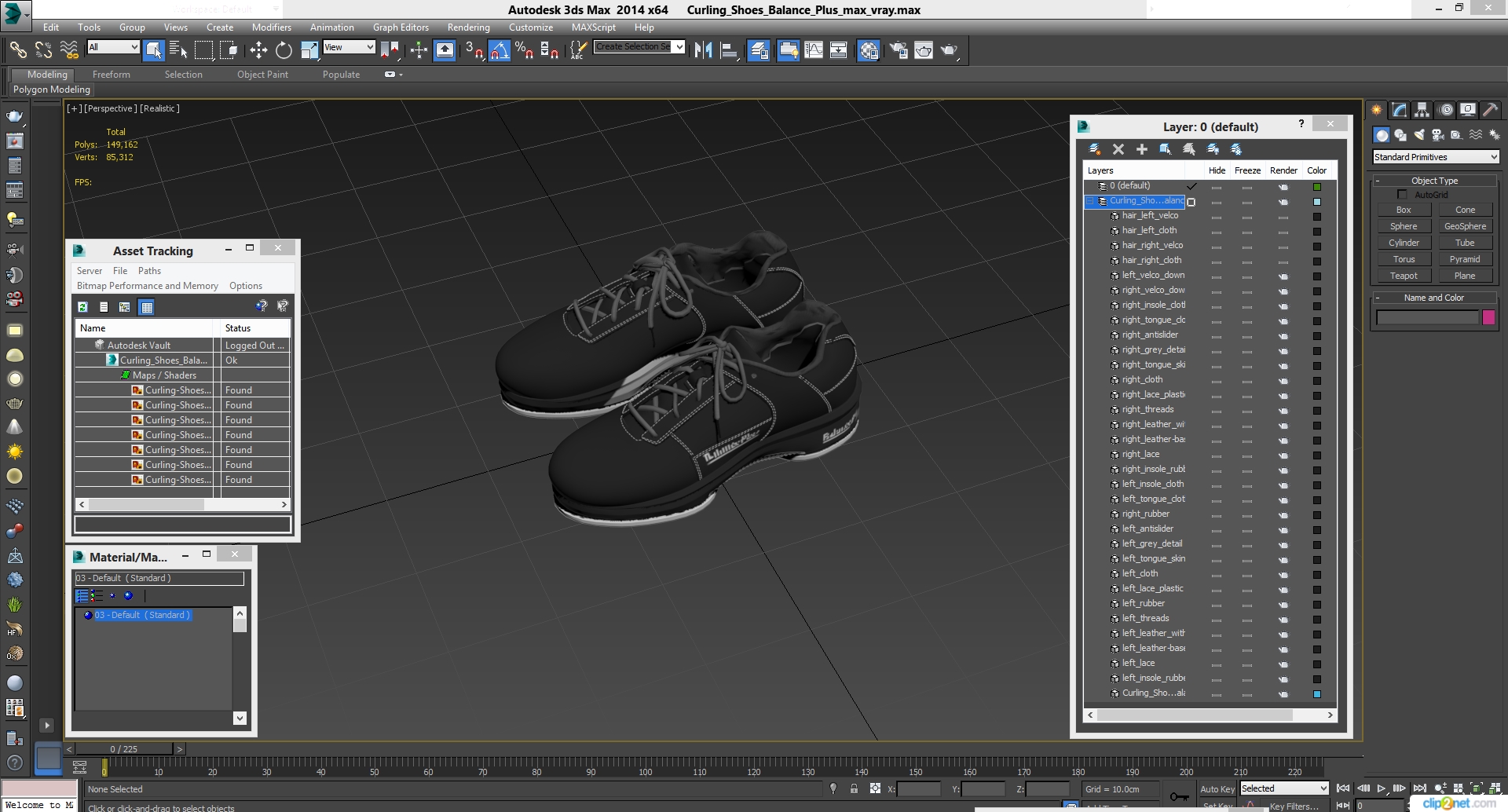Open the Graph Editors menu

click(401, 27)
